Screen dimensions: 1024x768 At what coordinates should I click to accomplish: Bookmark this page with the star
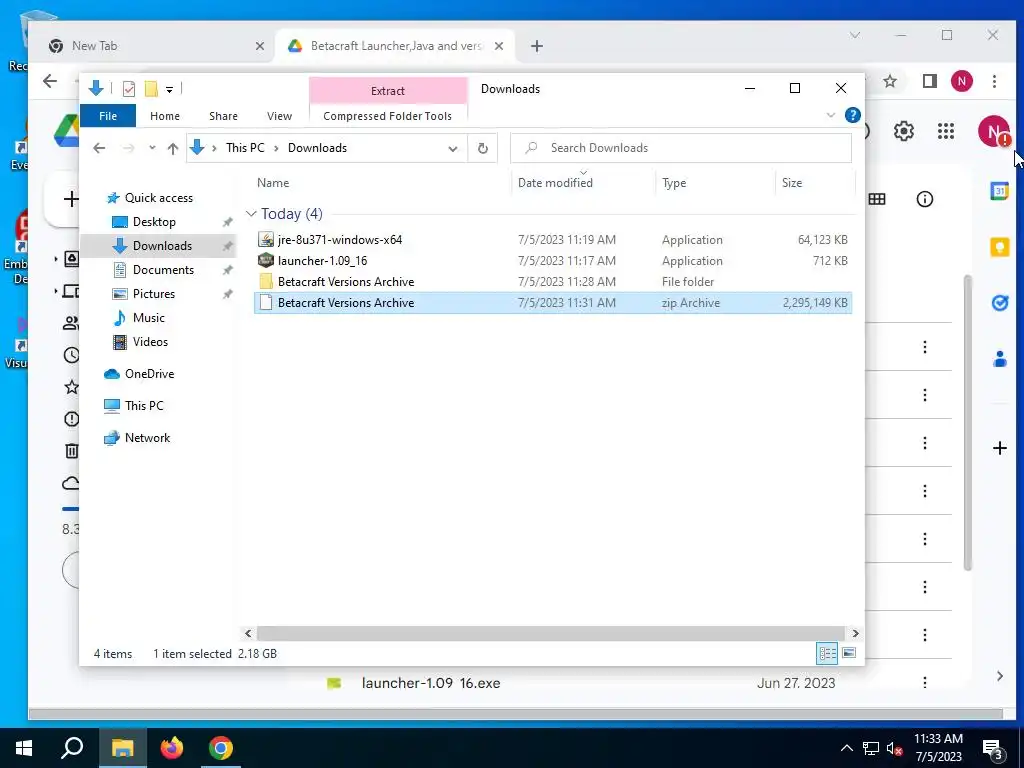[x=889, y=81]
